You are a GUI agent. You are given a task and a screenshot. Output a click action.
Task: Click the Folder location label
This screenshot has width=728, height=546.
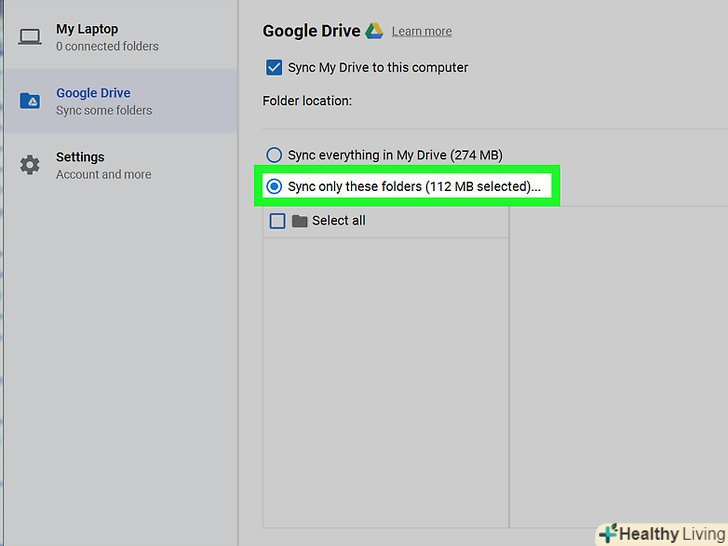[x=307, y=101]
